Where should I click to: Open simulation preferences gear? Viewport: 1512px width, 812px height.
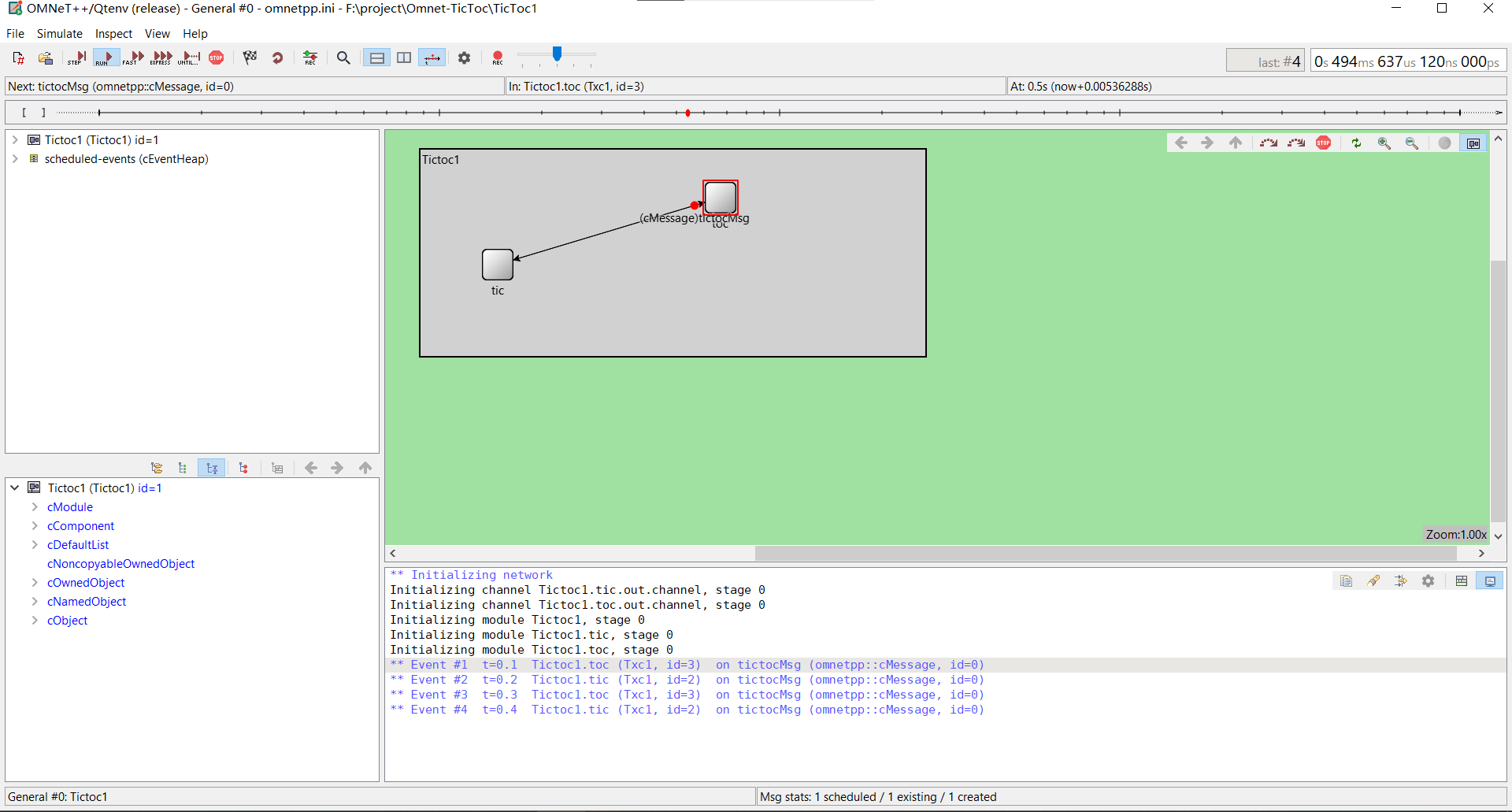(x=465, y=57)
